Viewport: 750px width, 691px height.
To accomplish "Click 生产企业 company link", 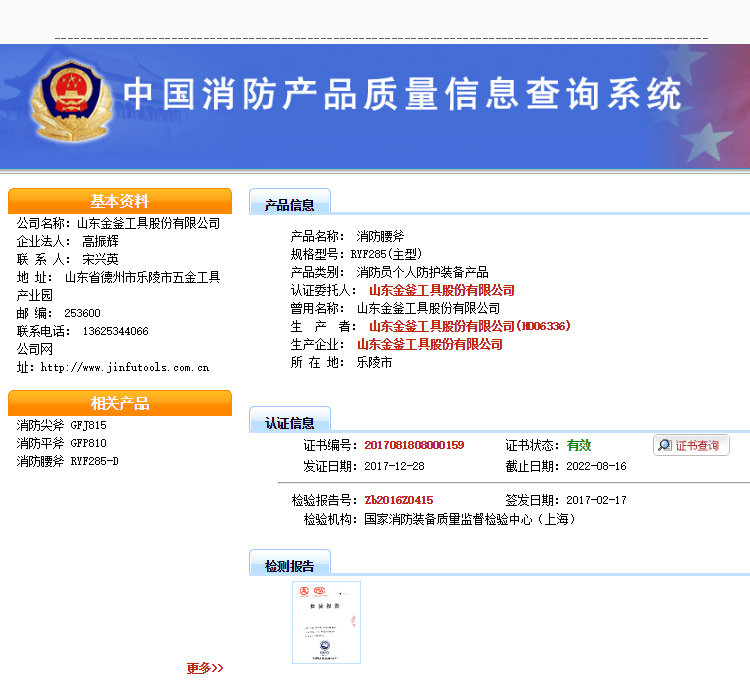I will 430,344.
